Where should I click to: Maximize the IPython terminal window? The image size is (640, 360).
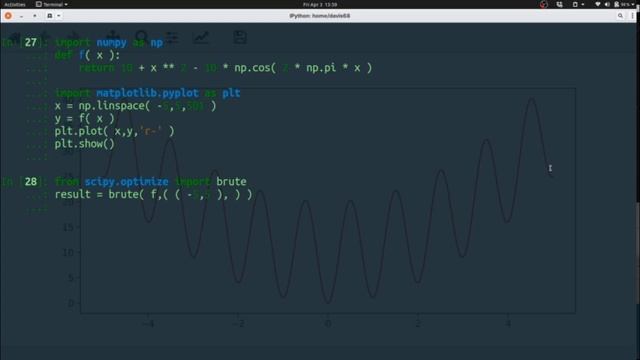coord(35,16)
